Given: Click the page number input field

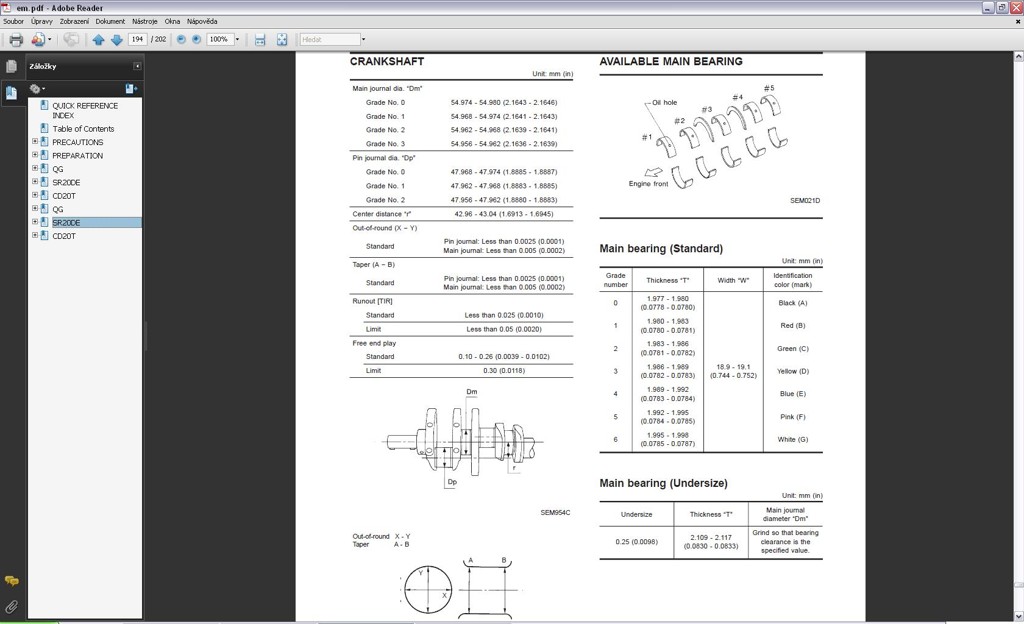Looking at the screenshot, I should tap(138, 40).
